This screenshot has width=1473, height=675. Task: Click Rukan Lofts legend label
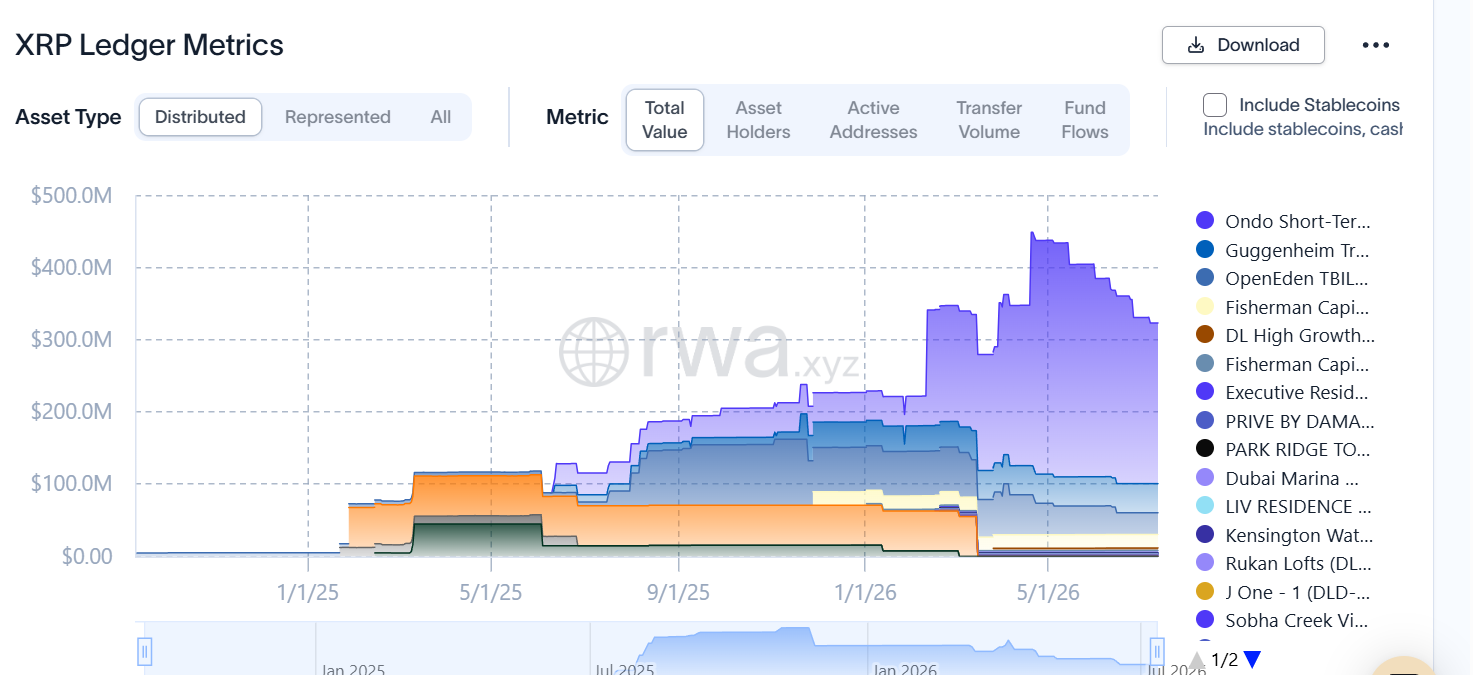[1299, 564]
